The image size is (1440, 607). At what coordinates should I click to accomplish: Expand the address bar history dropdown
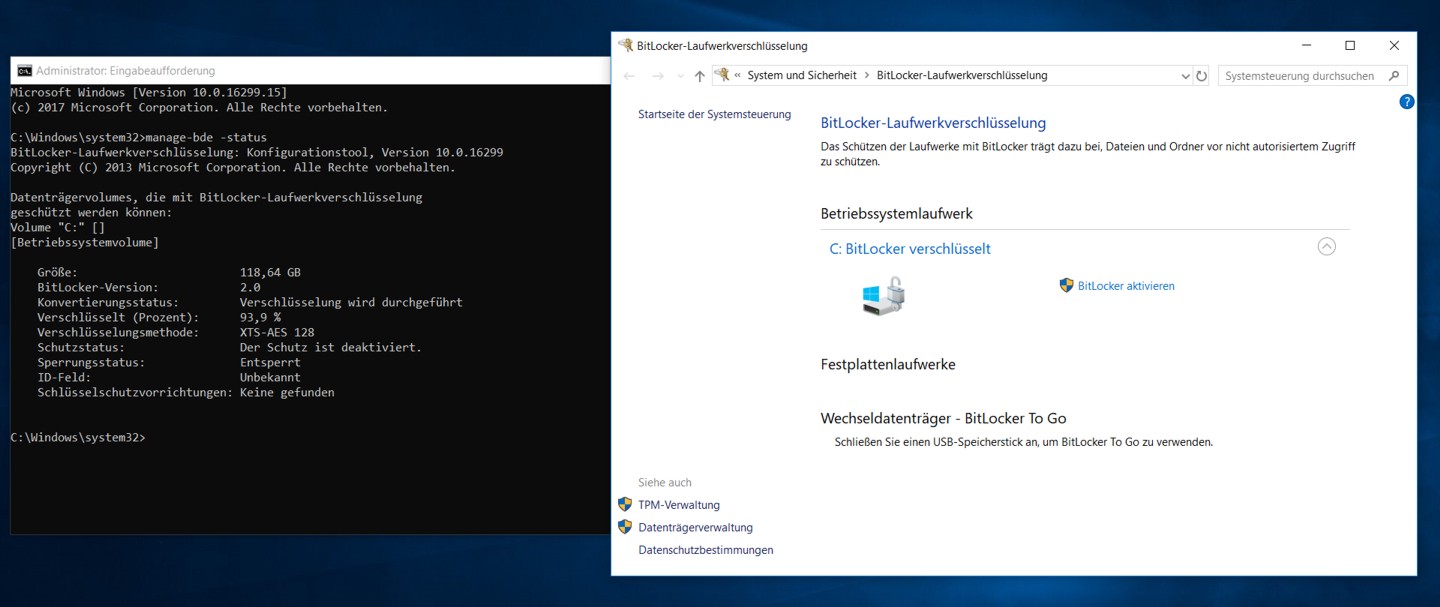[x=1186, y=76]
